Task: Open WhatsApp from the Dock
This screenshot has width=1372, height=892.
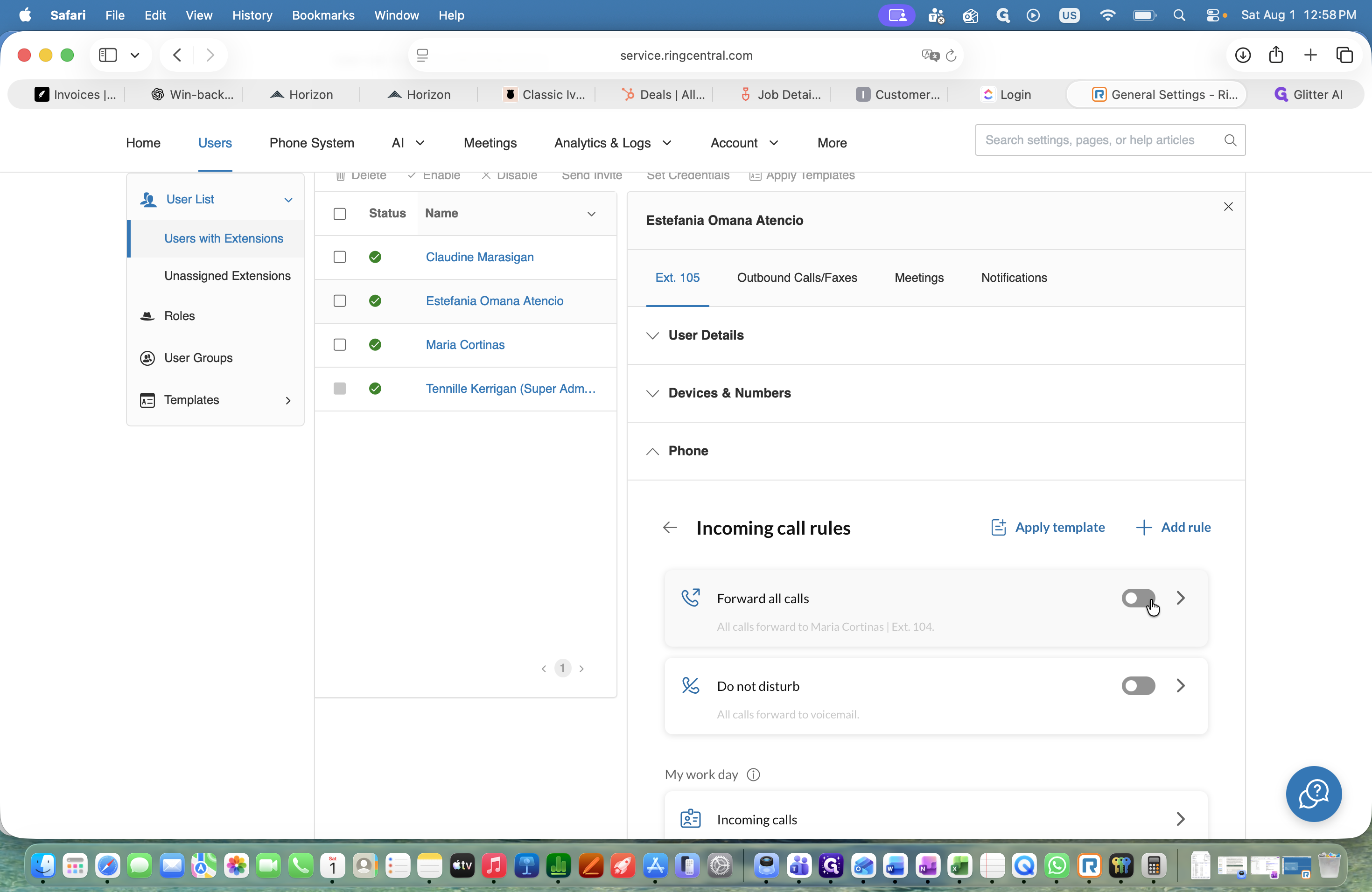Action: pos(1057,865)
